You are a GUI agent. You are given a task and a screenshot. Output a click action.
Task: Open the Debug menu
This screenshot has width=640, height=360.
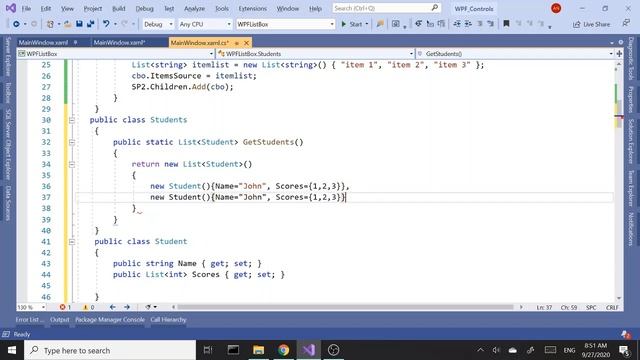[x=144, y=9]
